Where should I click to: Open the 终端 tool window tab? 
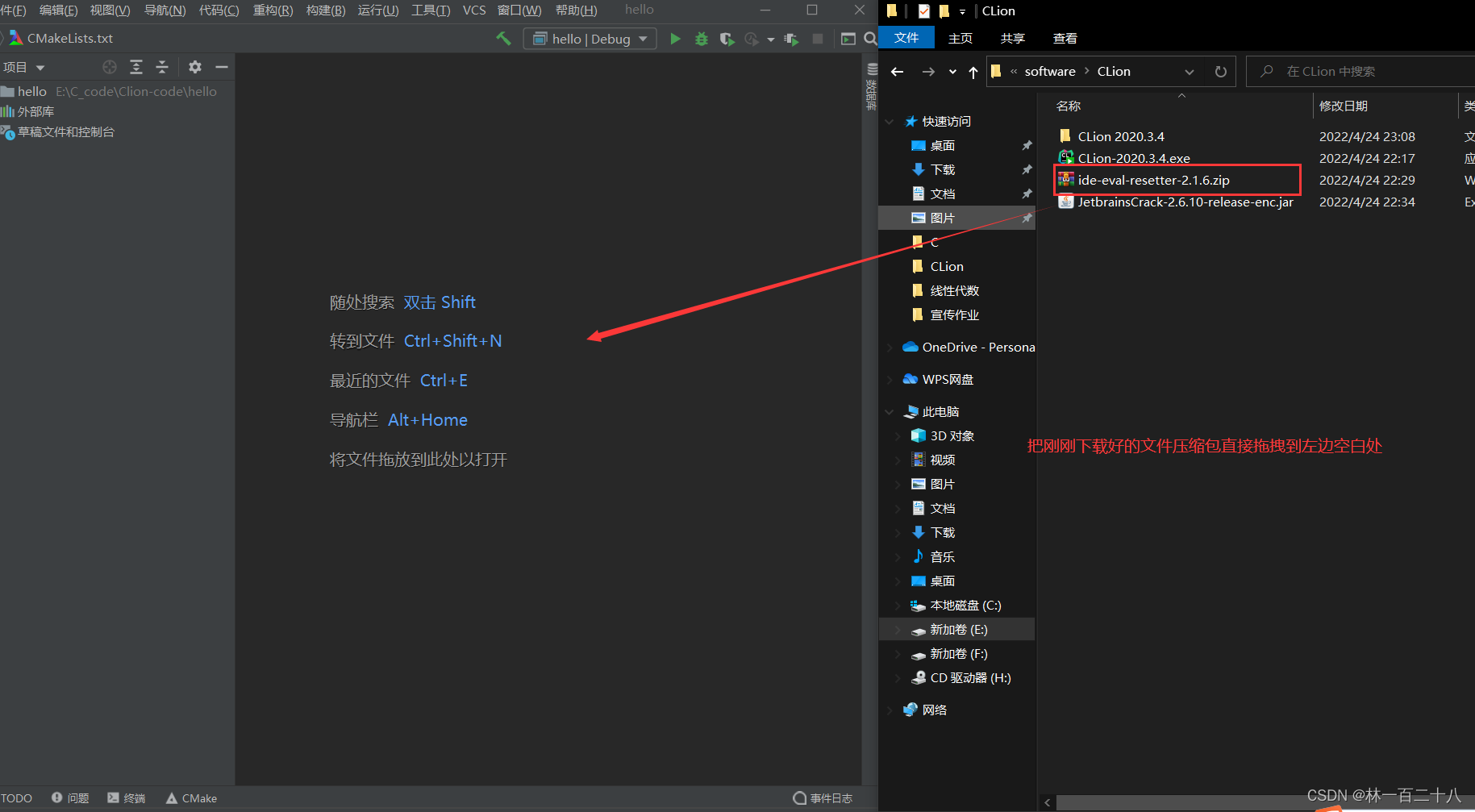[127, 797]
